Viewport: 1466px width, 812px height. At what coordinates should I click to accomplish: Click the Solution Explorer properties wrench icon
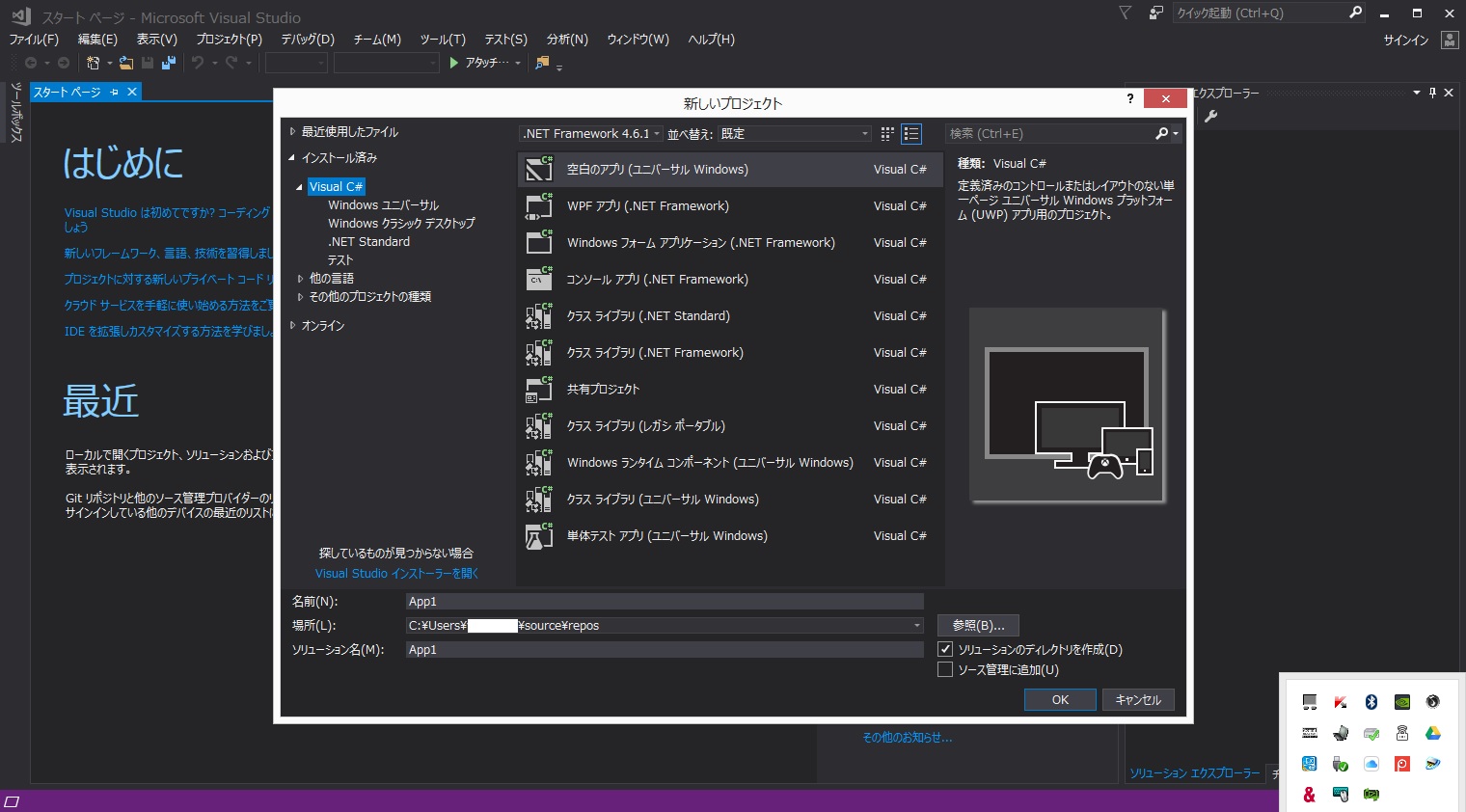1210,117
